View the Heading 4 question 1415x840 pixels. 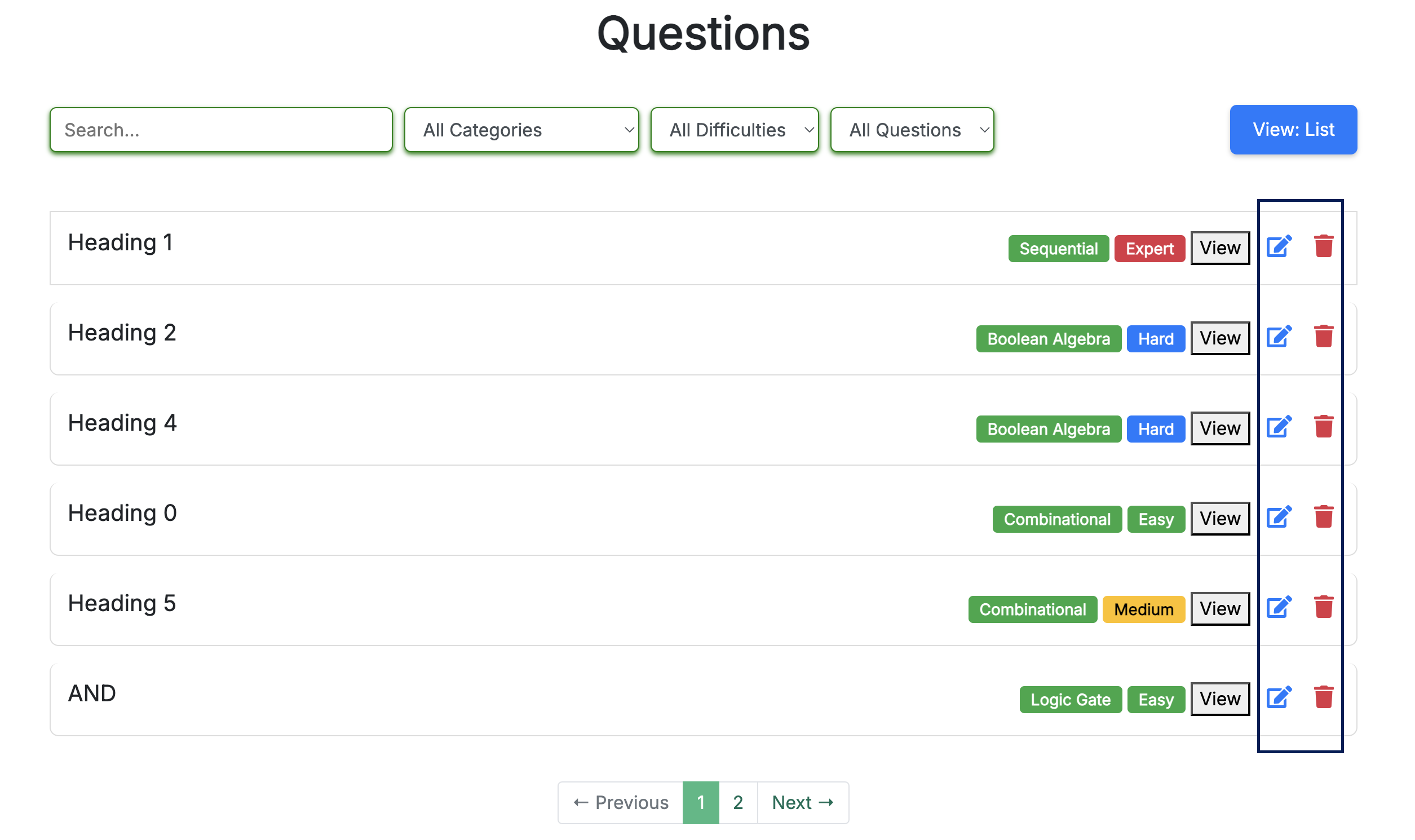[1220, 428]
